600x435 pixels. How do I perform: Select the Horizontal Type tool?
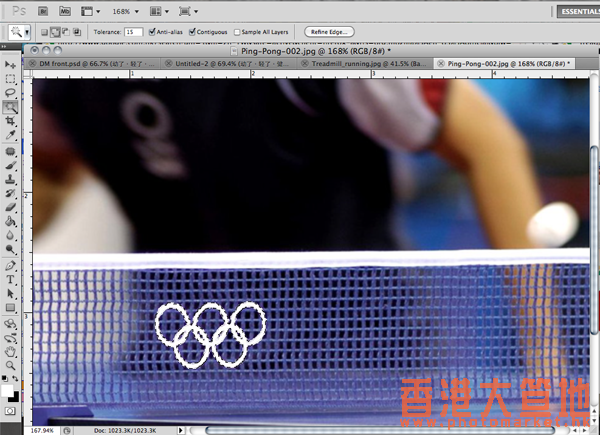[x=10, y=280]
